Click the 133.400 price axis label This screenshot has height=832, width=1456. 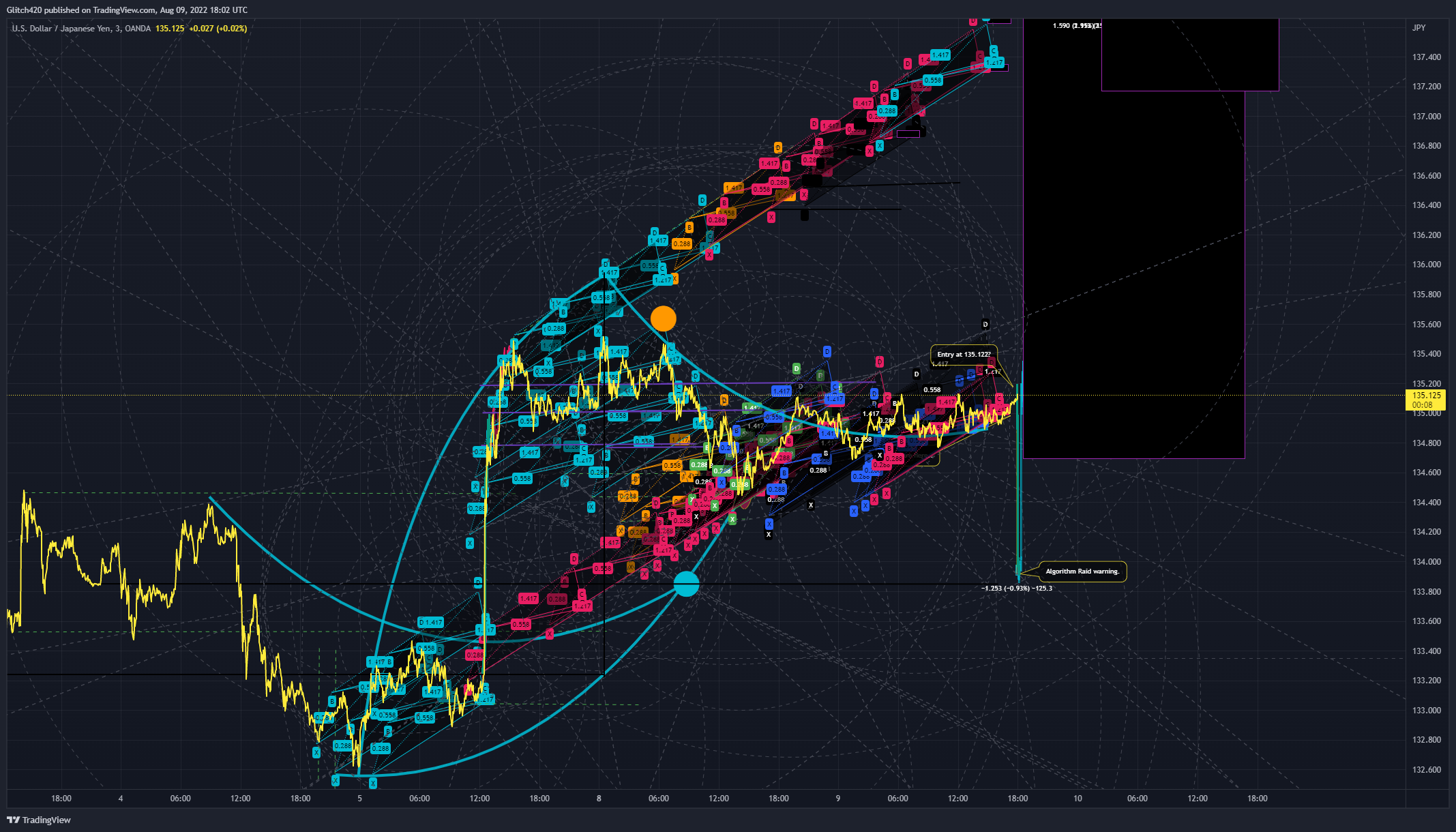(1427, 651)
